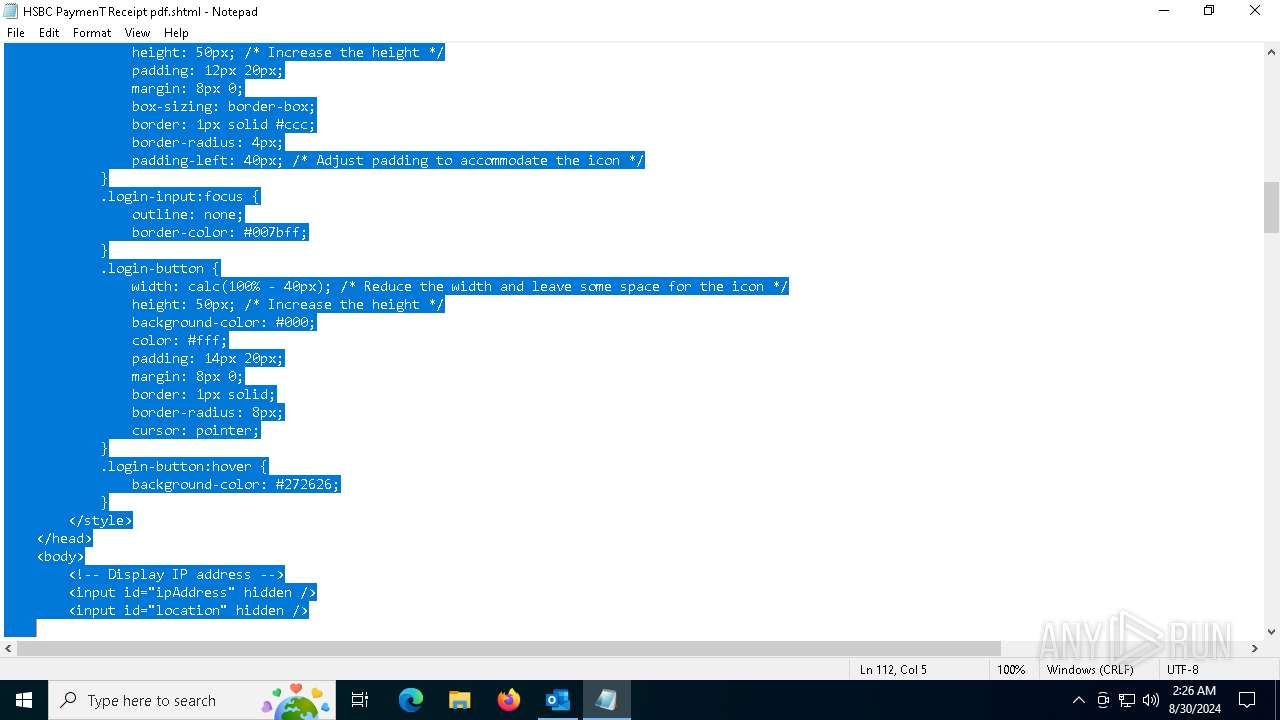Click the meet-now camera tray icon
The image size is (1280, 720).
(x=1103, y=700)
